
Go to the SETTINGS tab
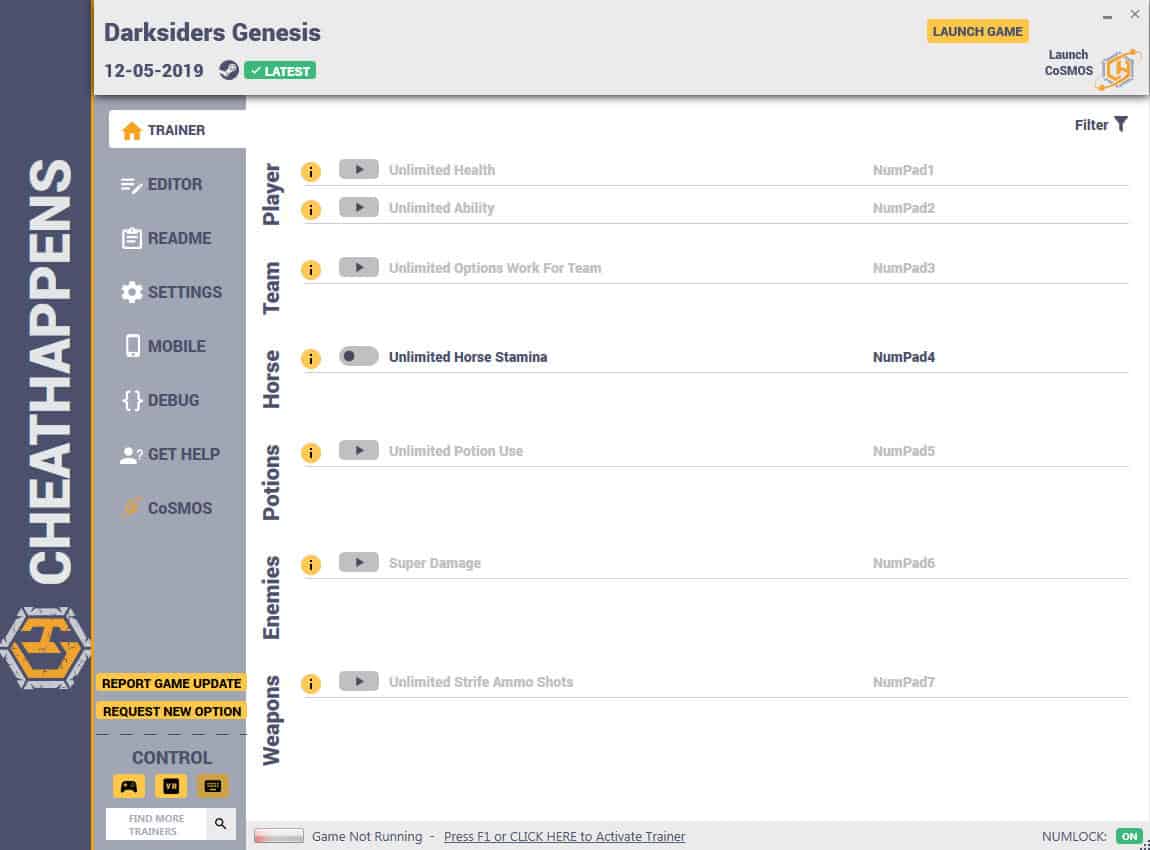pyautogui.click(x=171, y=292)
